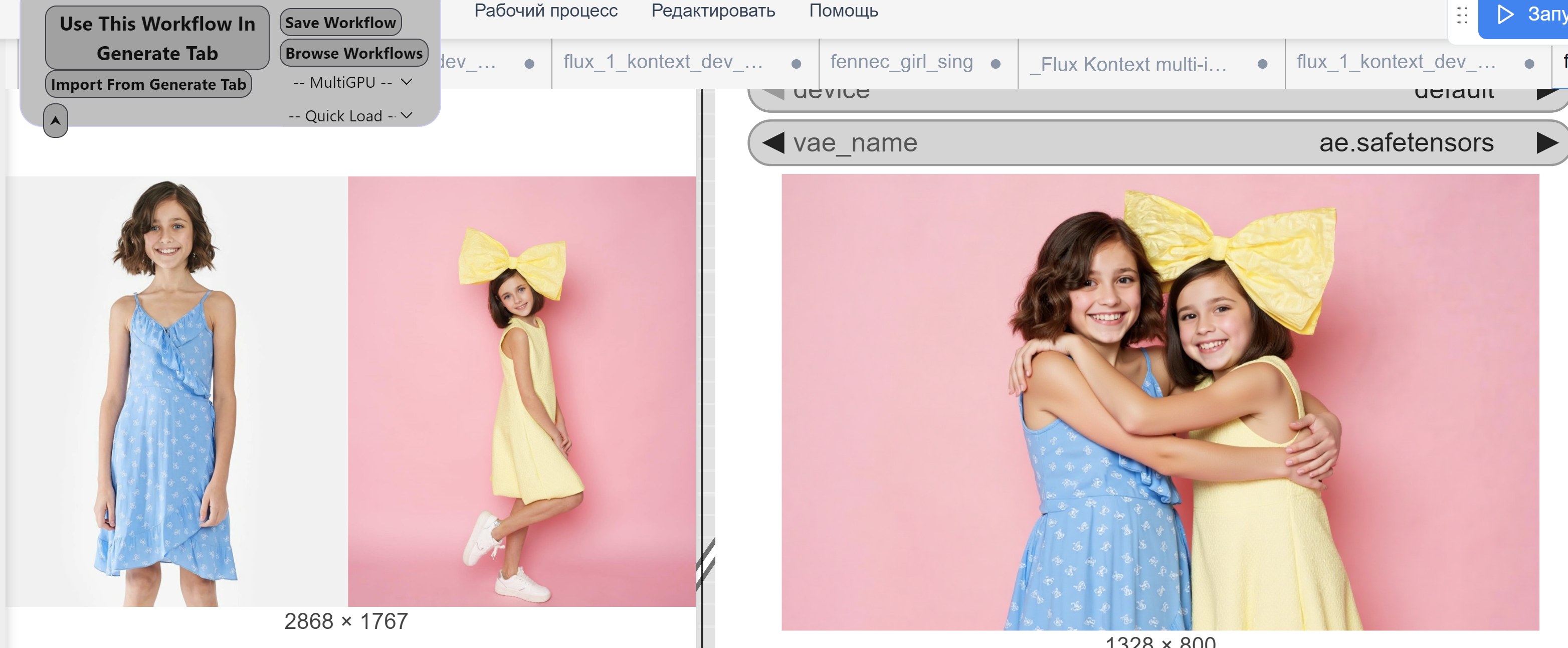Click the Run play icon button
1568x648 pixels.
point(1505,14)
